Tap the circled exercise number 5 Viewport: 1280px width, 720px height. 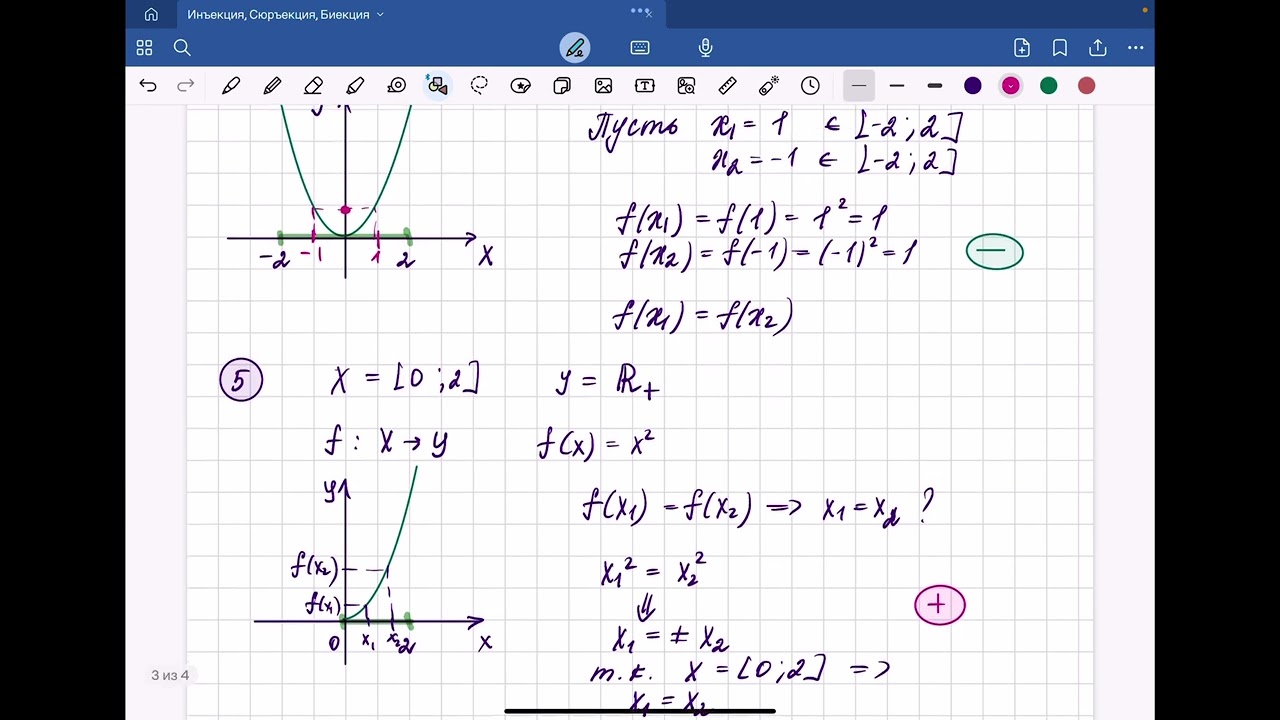tap(241, 381)
